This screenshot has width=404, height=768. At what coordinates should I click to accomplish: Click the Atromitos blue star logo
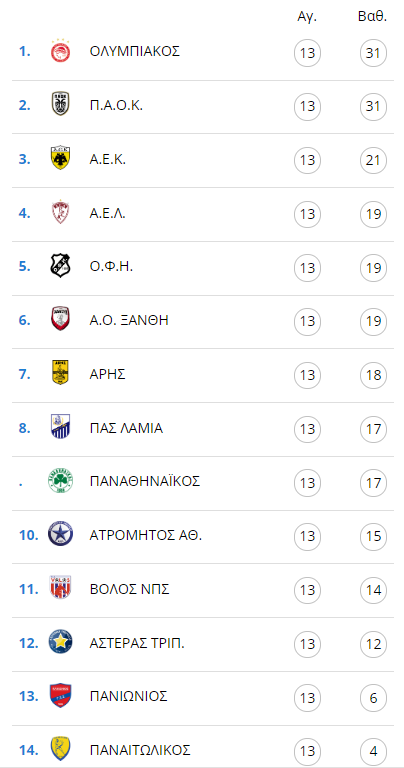61,535
